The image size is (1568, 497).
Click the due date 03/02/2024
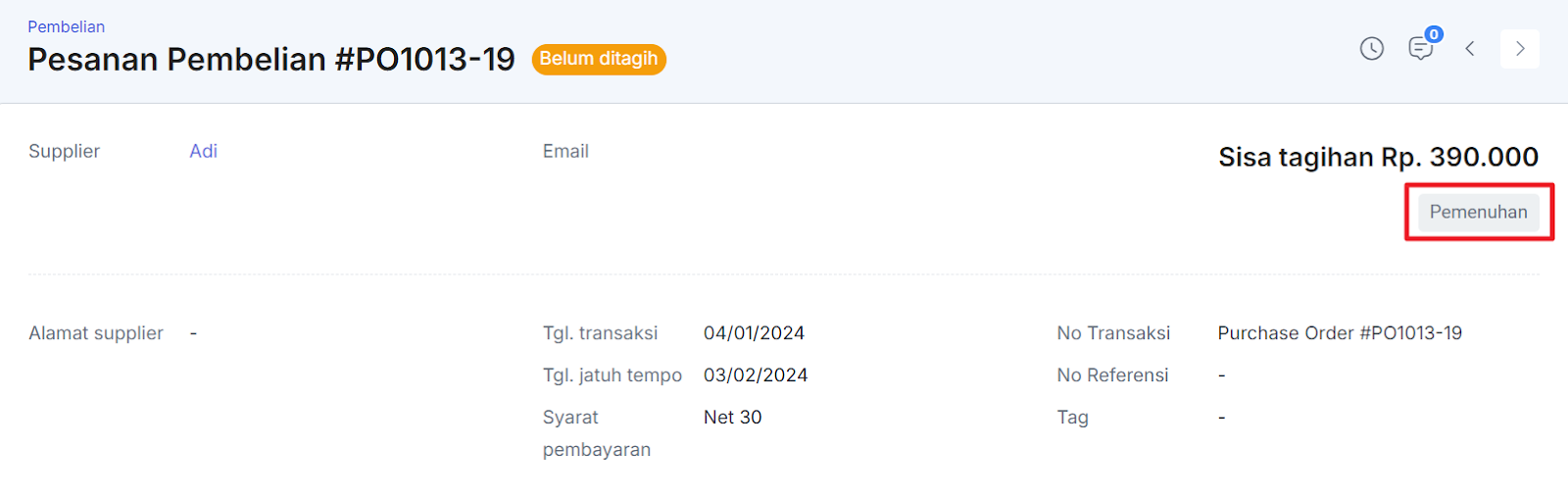(756, 375)
